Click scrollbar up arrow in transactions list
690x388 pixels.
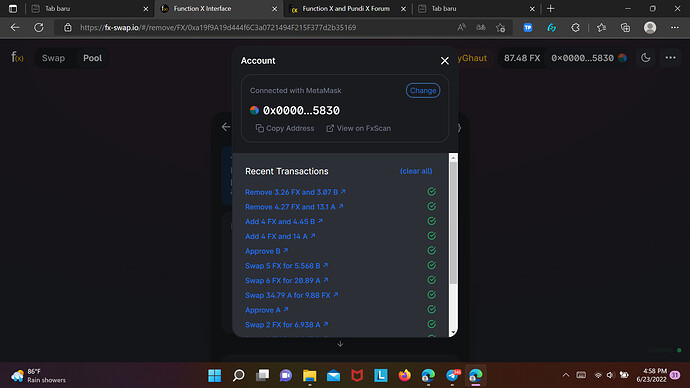453,157
